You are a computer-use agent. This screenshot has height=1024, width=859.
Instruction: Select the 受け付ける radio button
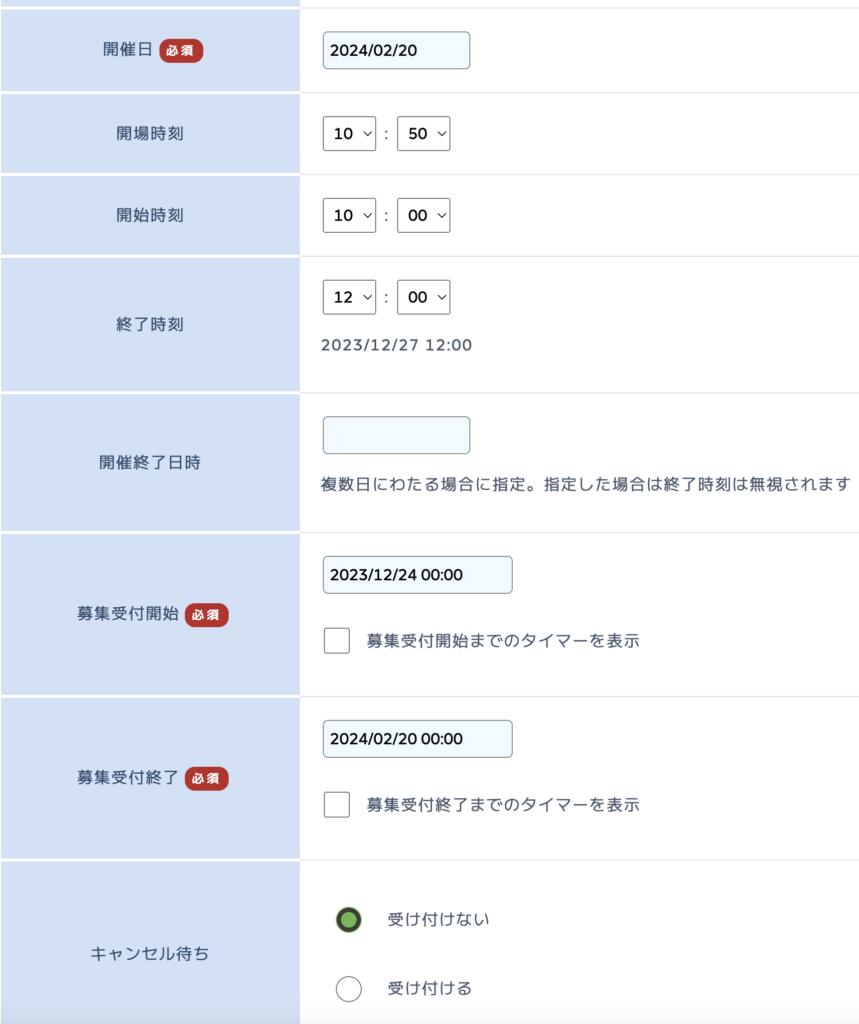point(348,989)
